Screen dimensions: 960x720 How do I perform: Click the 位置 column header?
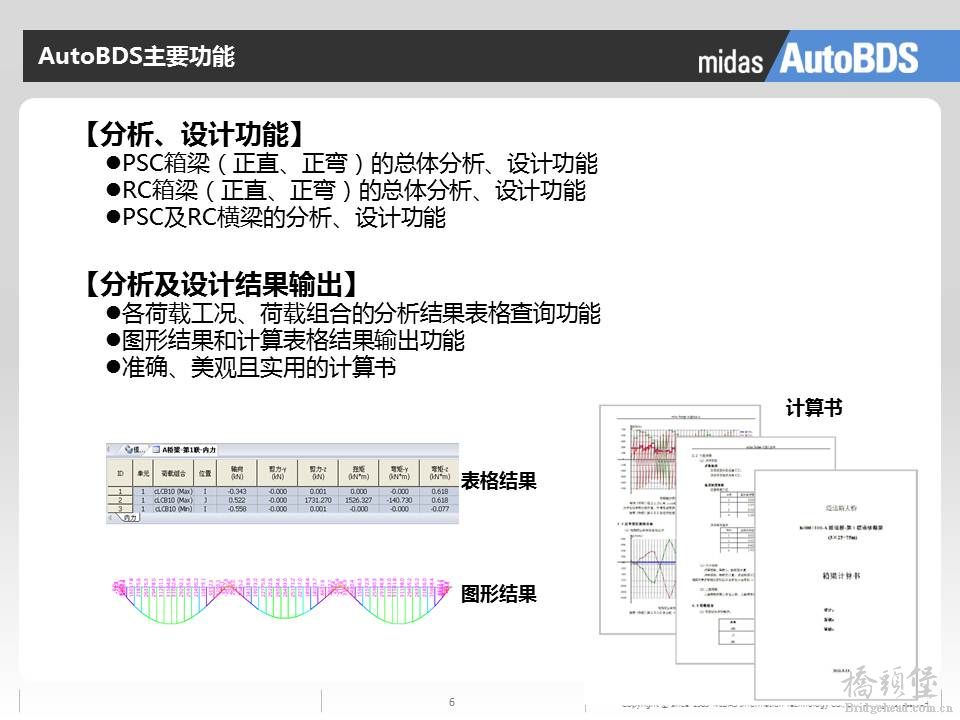205,473
